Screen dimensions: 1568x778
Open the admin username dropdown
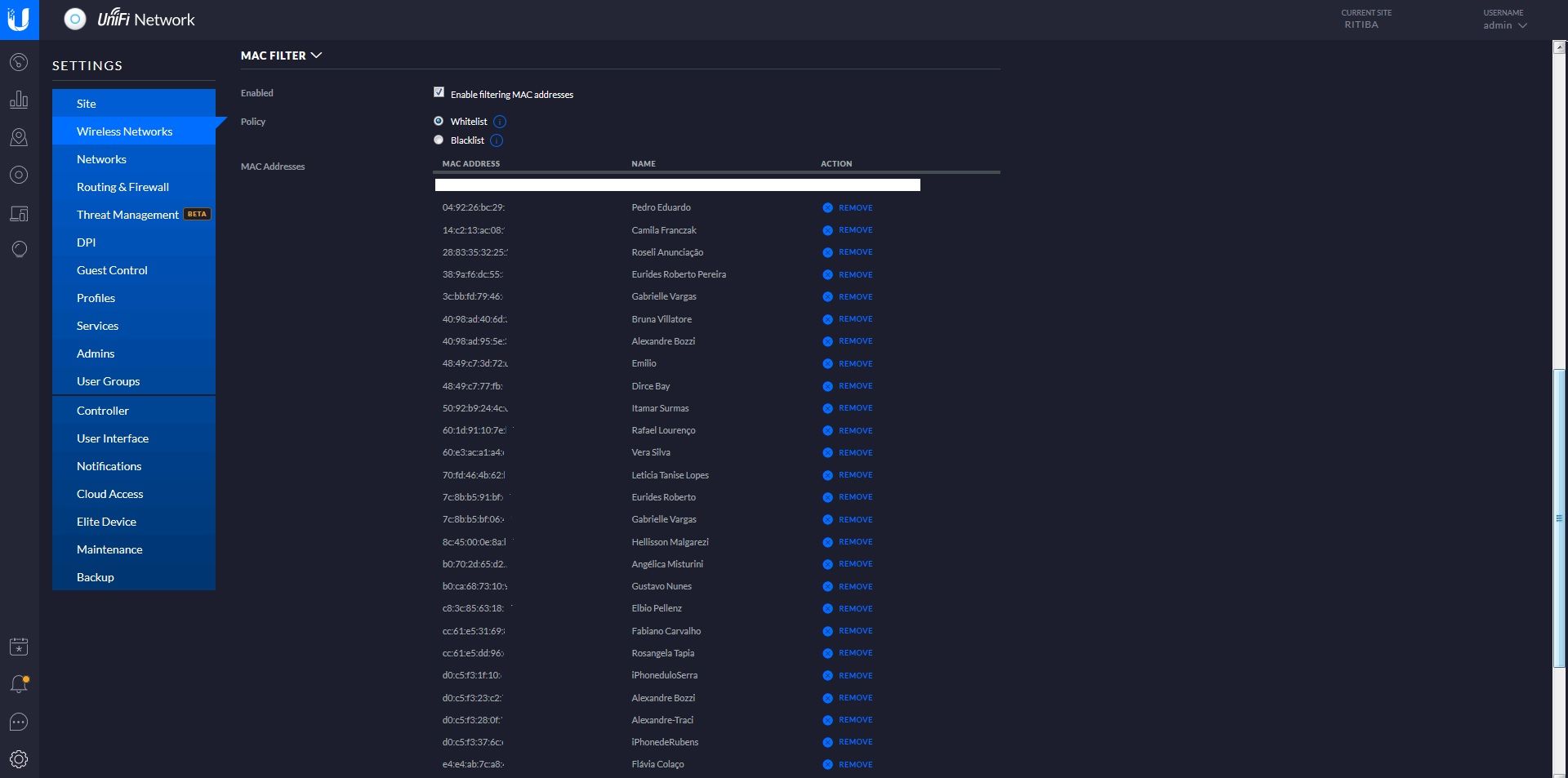pyautogui.click(x=1504, y=25)
